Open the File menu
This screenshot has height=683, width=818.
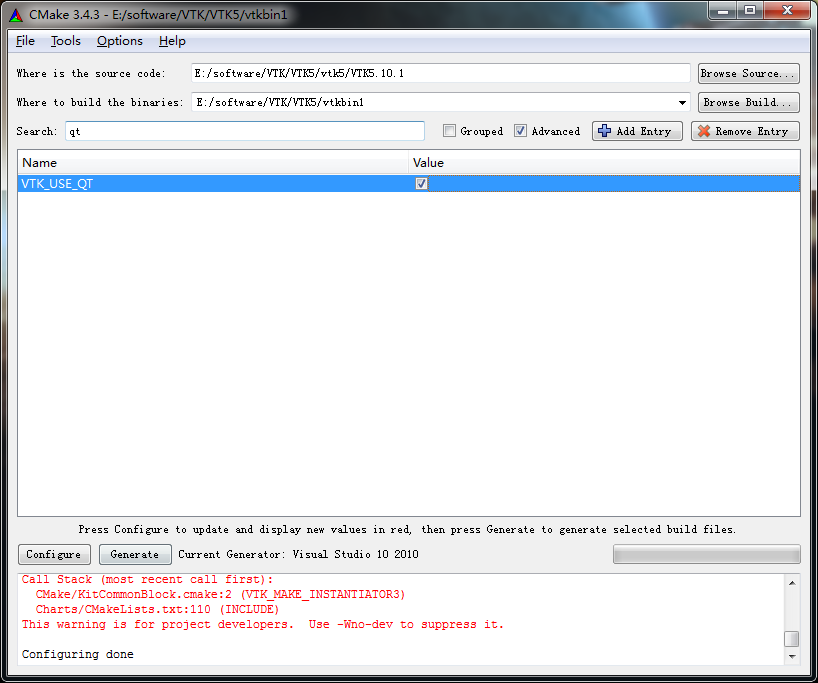click(25, 41)
